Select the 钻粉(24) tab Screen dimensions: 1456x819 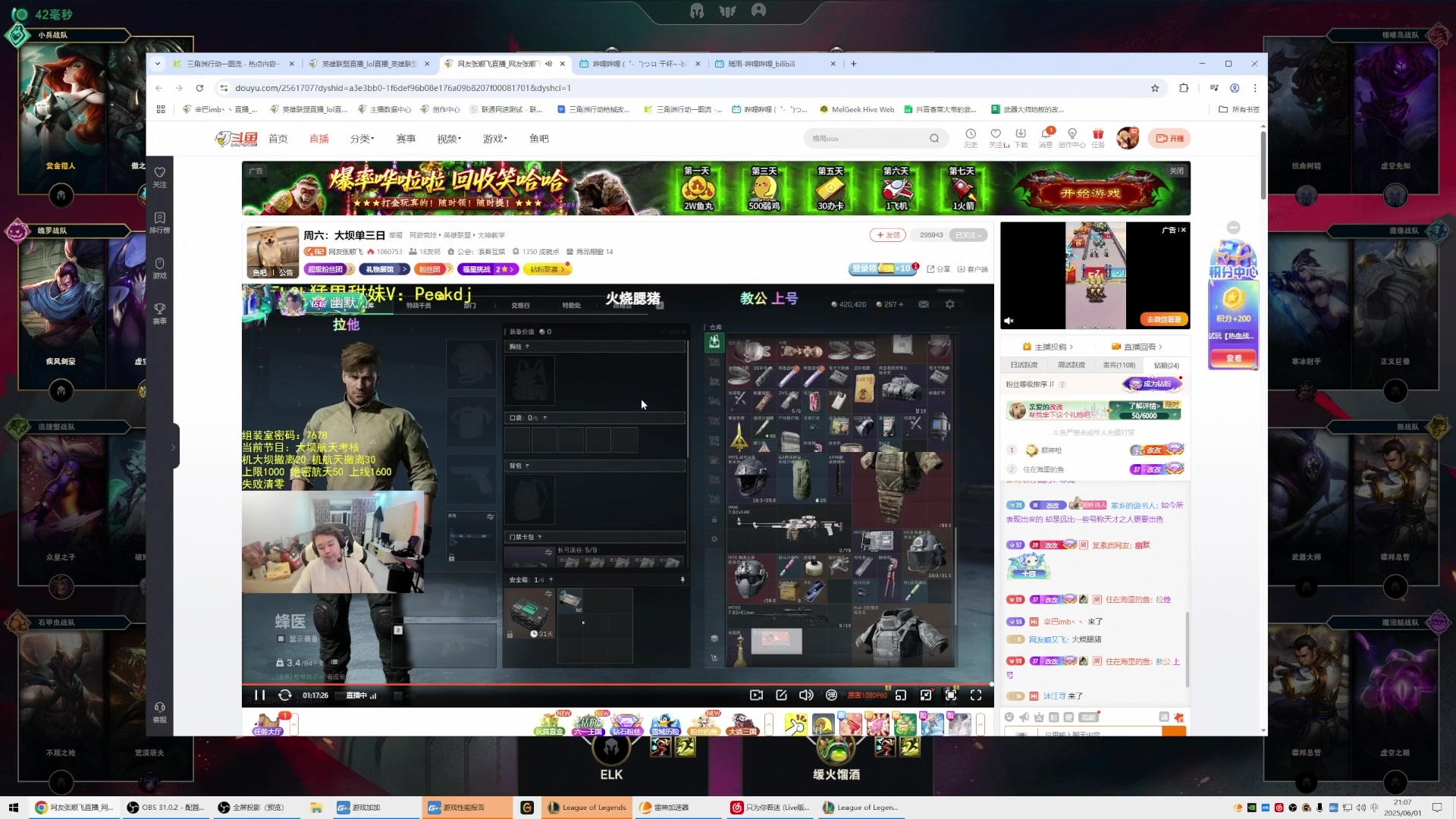tap(1166, 365)
